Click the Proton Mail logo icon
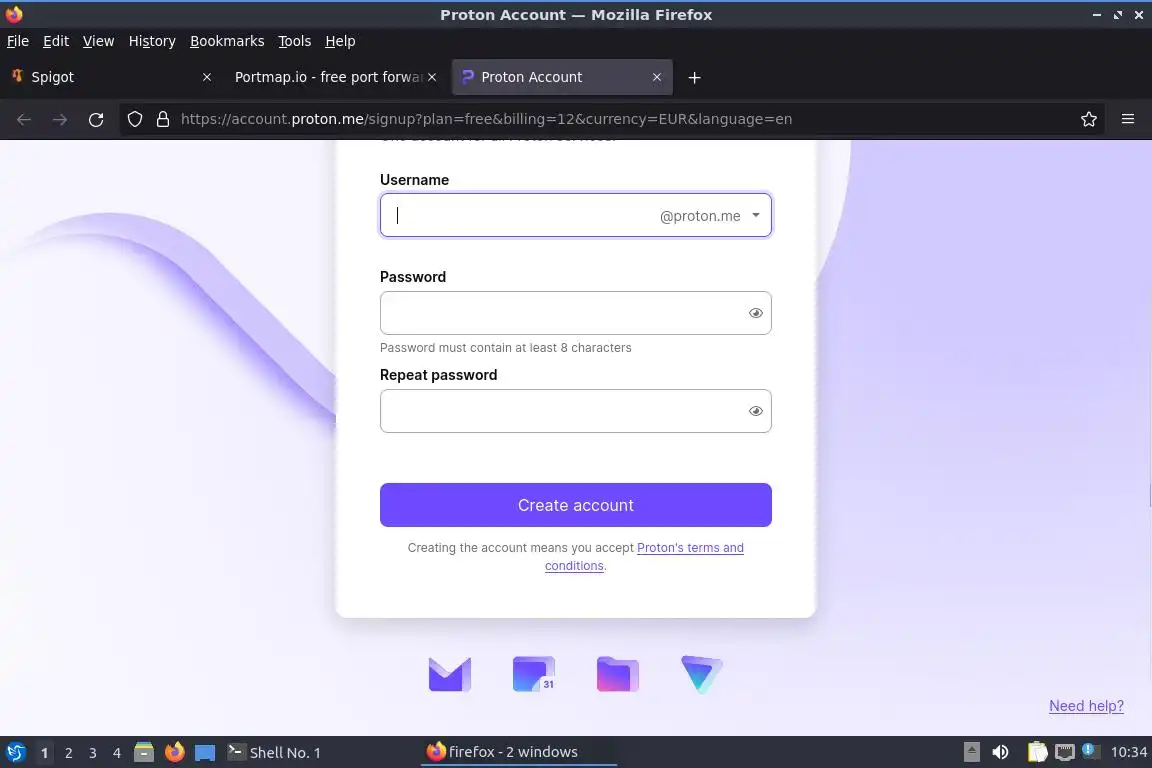This screenshot has width=1152, height=768. pyautogui.click(x=450, y=674)
